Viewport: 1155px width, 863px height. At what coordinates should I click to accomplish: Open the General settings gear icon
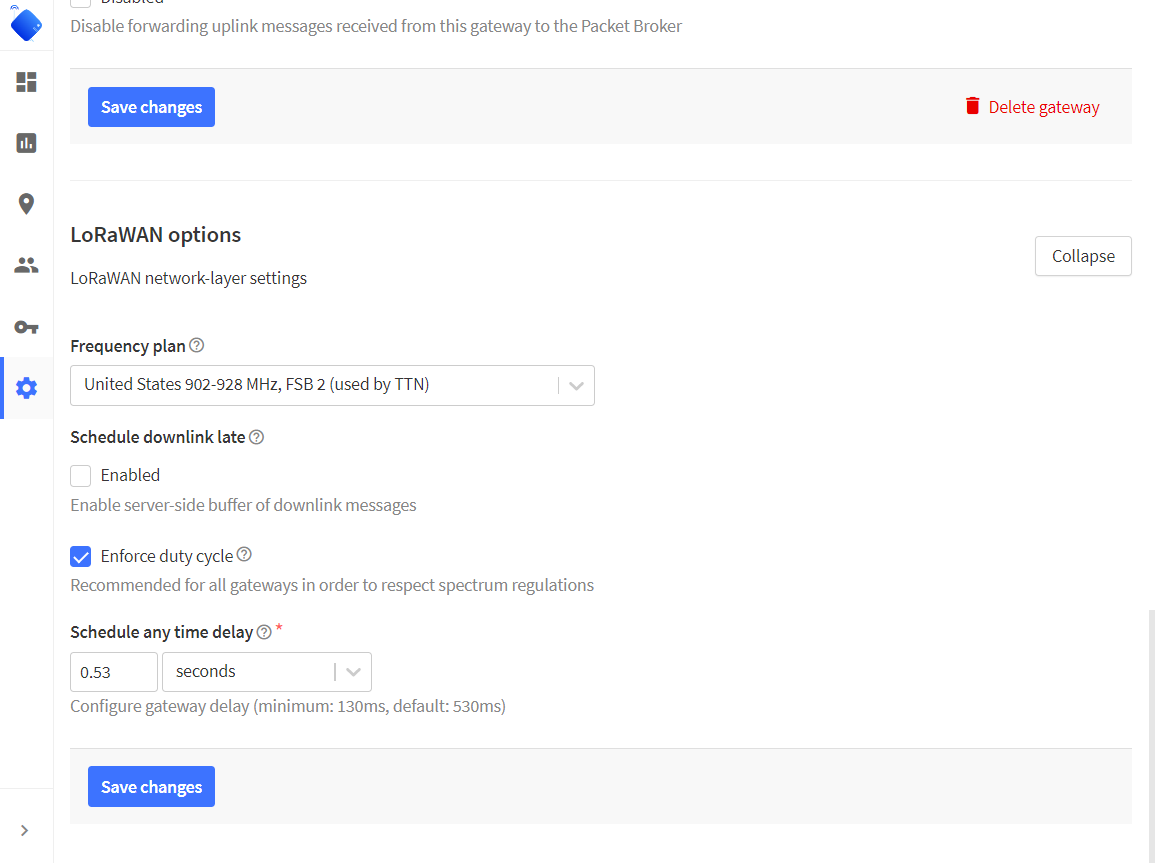(26, 388)
